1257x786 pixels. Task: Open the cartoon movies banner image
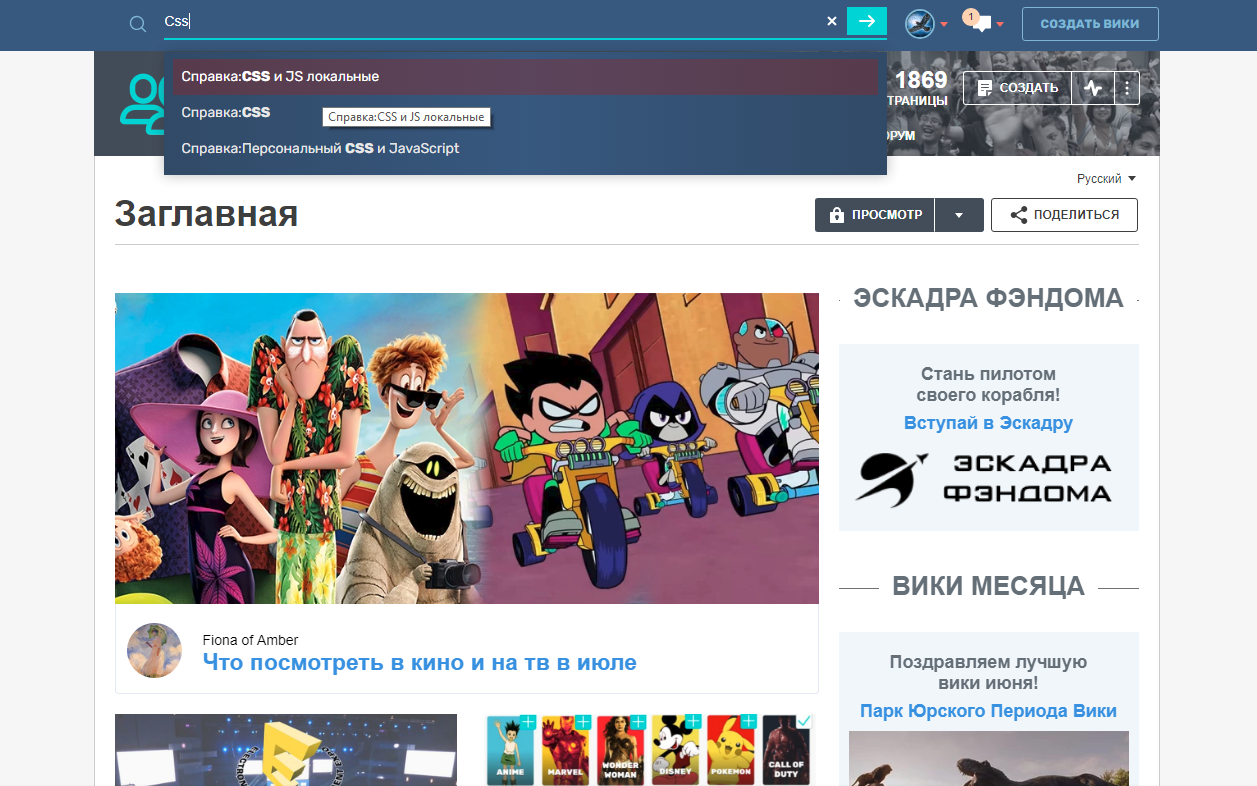click(x=467, y=448)
